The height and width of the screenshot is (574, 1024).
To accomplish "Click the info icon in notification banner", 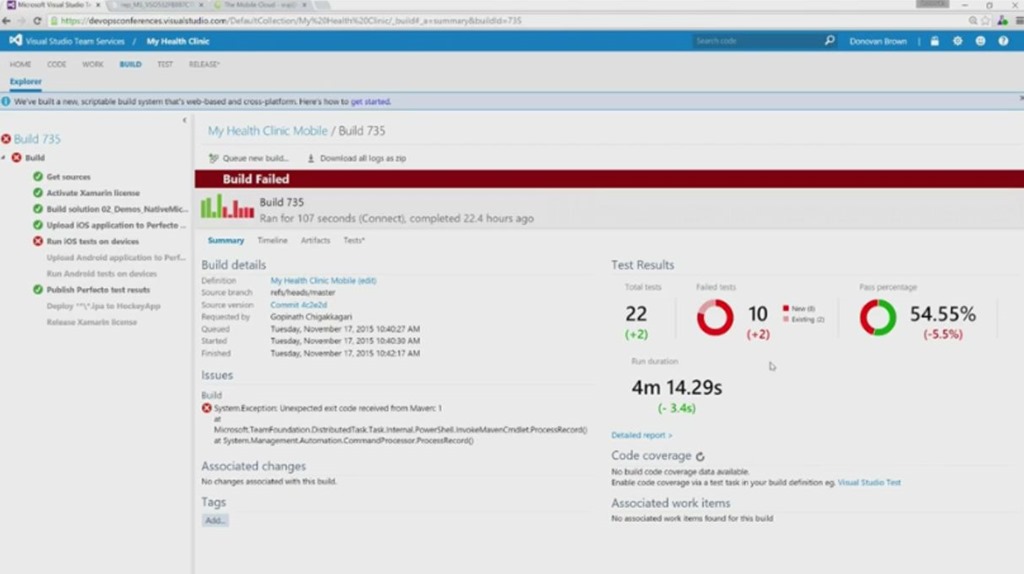I will (x=6, y=101).
